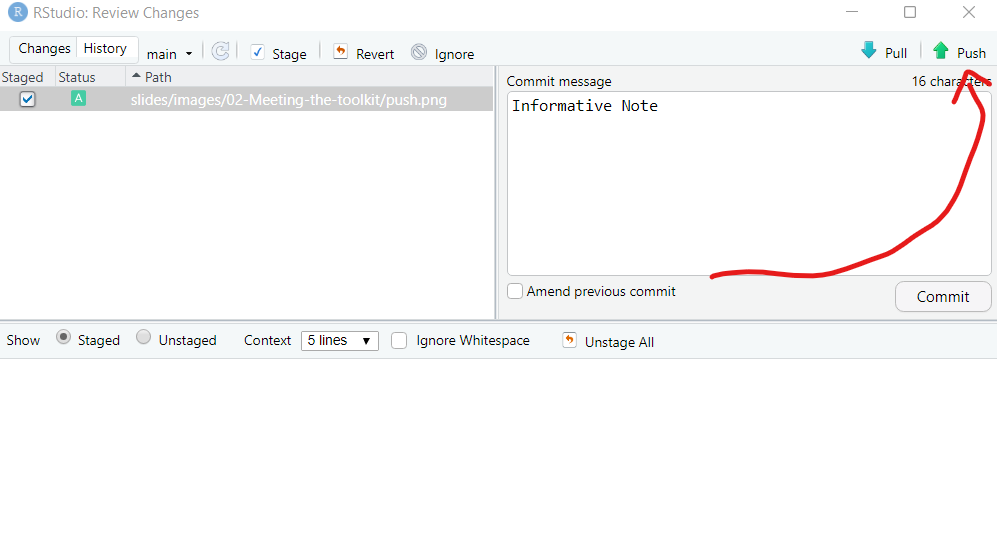Click the Ignore icon in toolbar
The height and width of the screenshot is (557, 997).
[x=418, y=52]
